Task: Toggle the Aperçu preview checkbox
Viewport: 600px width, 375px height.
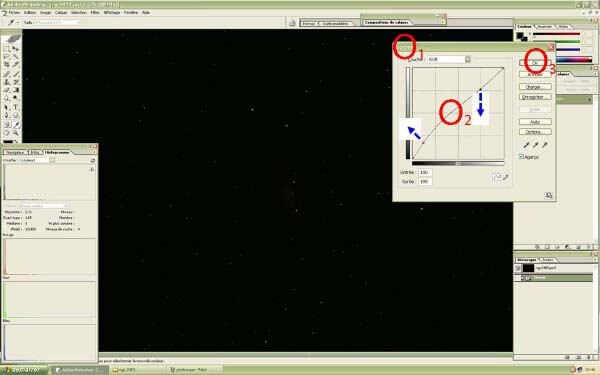Action: (x=521, y=157)
